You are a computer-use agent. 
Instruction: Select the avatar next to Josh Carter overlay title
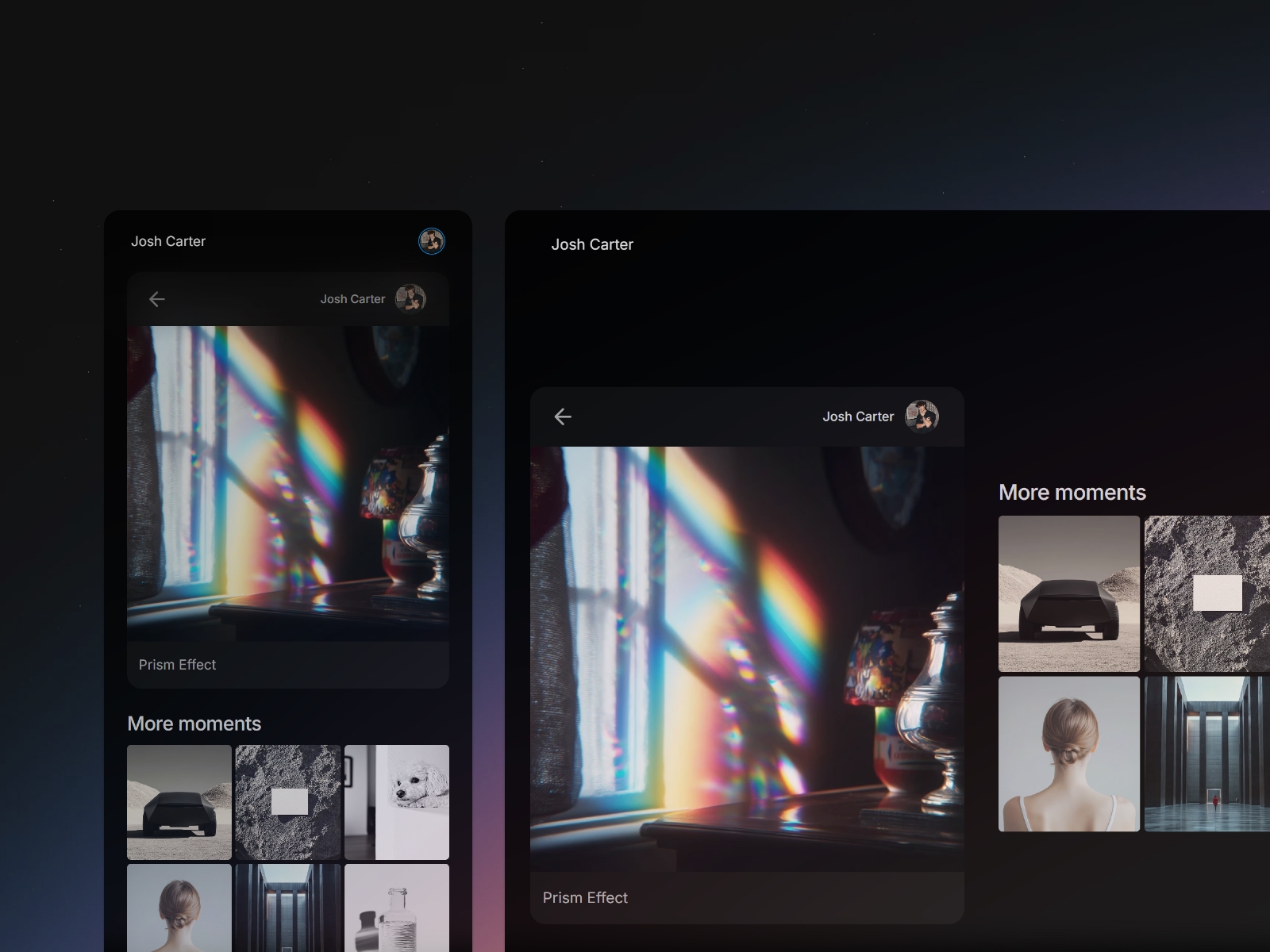point(412,299)
